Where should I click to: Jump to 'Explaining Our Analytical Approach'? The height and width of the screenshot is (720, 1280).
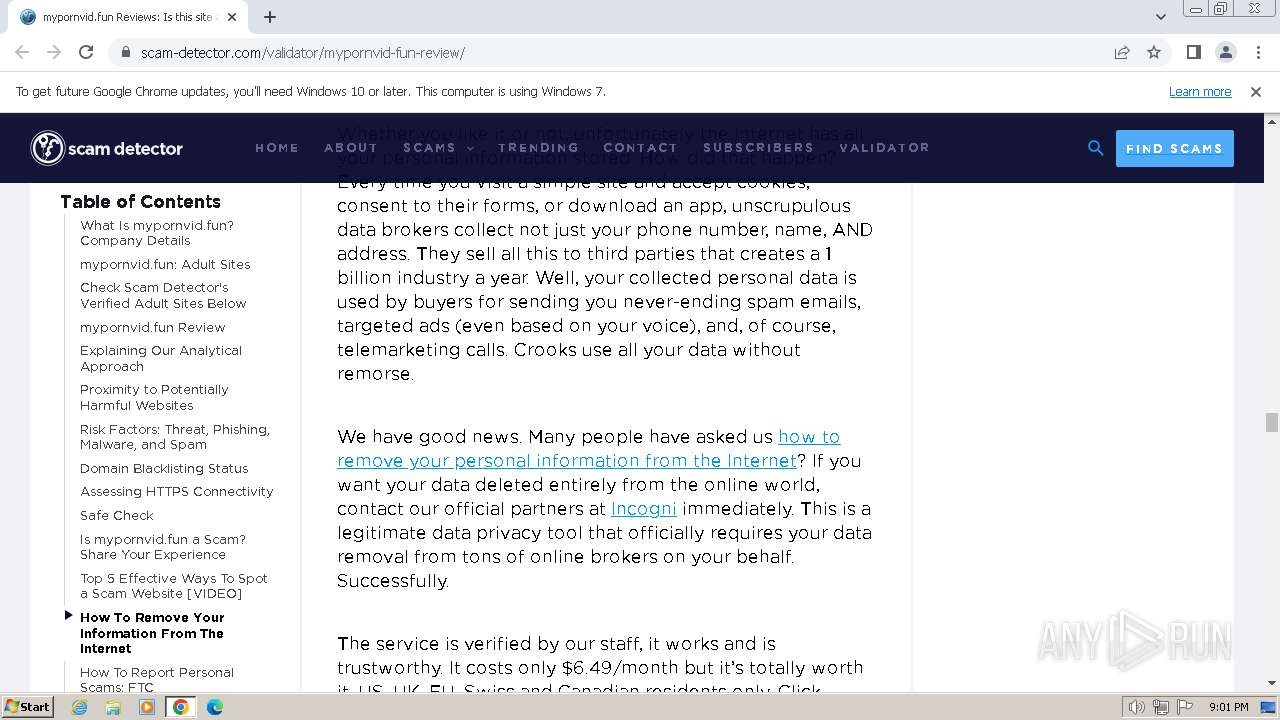pos(161,358)
